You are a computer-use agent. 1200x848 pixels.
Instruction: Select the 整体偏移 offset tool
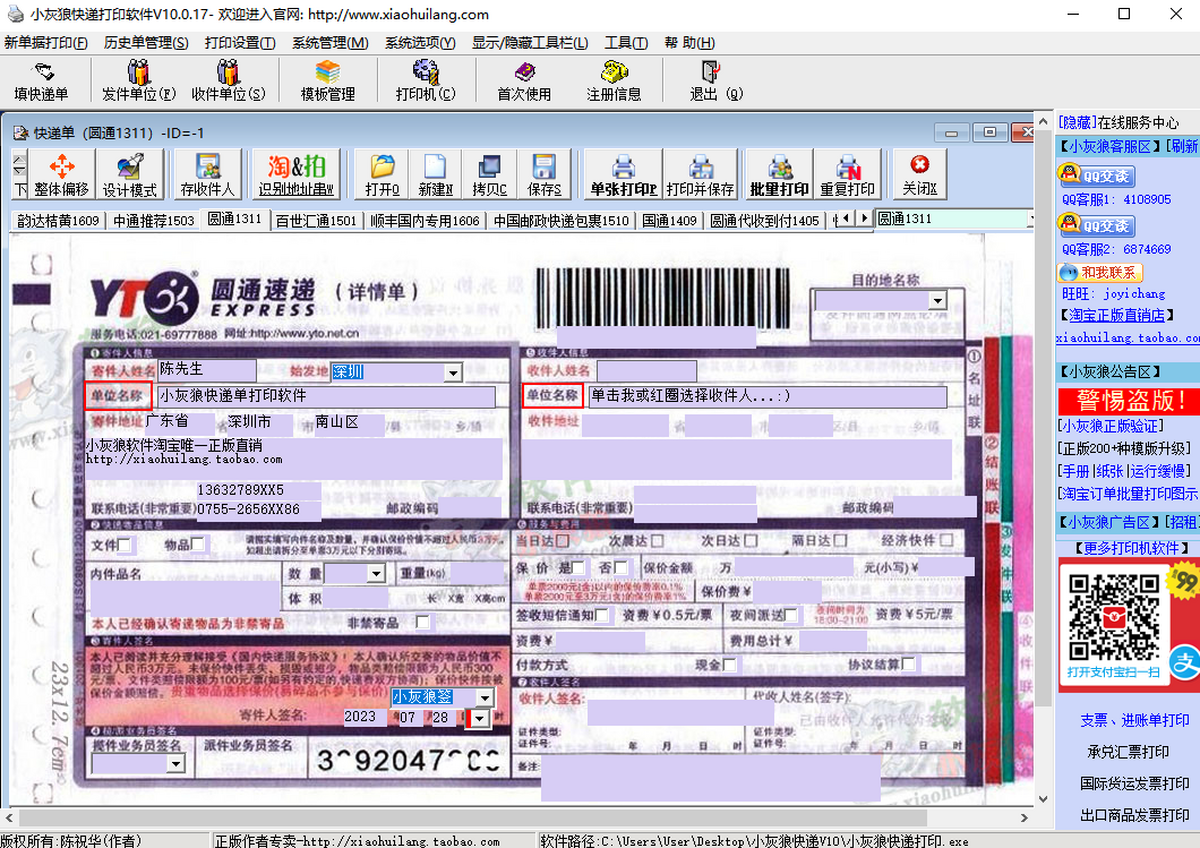click(62, 175)
